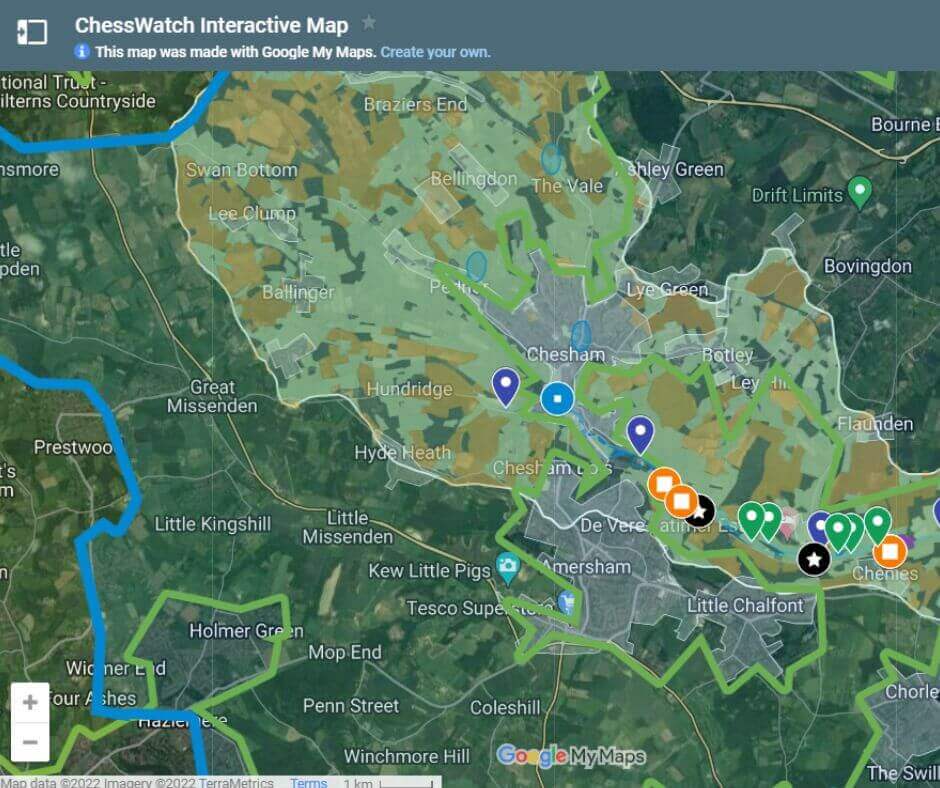Click the camera photo marker near Kew Little Pigs
This screenshot has width=940, height=788.
(x=510, y=566)
